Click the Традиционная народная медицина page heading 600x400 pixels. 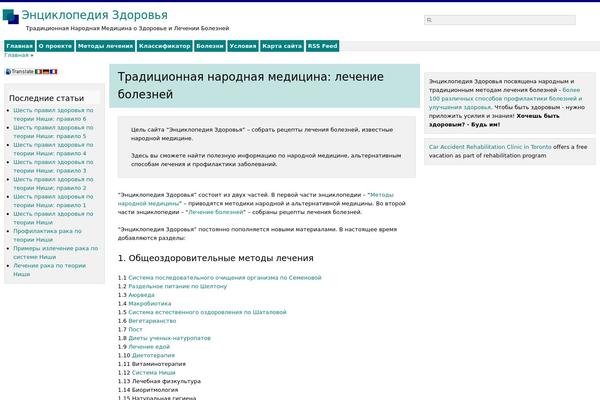coord(251,85)
